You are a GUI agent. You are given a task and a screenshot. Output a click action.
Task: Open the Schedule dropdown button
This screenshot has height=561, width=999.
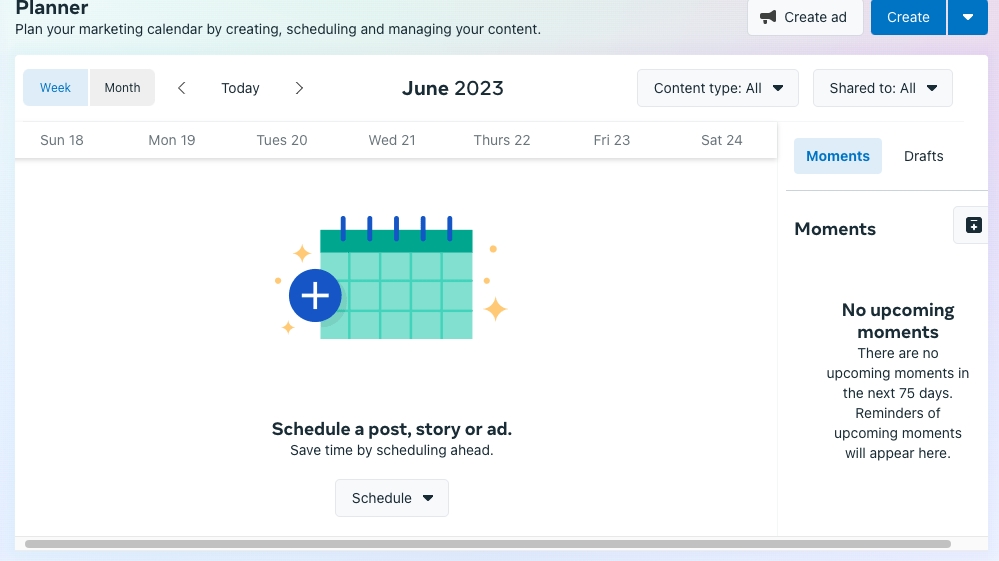click(391, 498)
